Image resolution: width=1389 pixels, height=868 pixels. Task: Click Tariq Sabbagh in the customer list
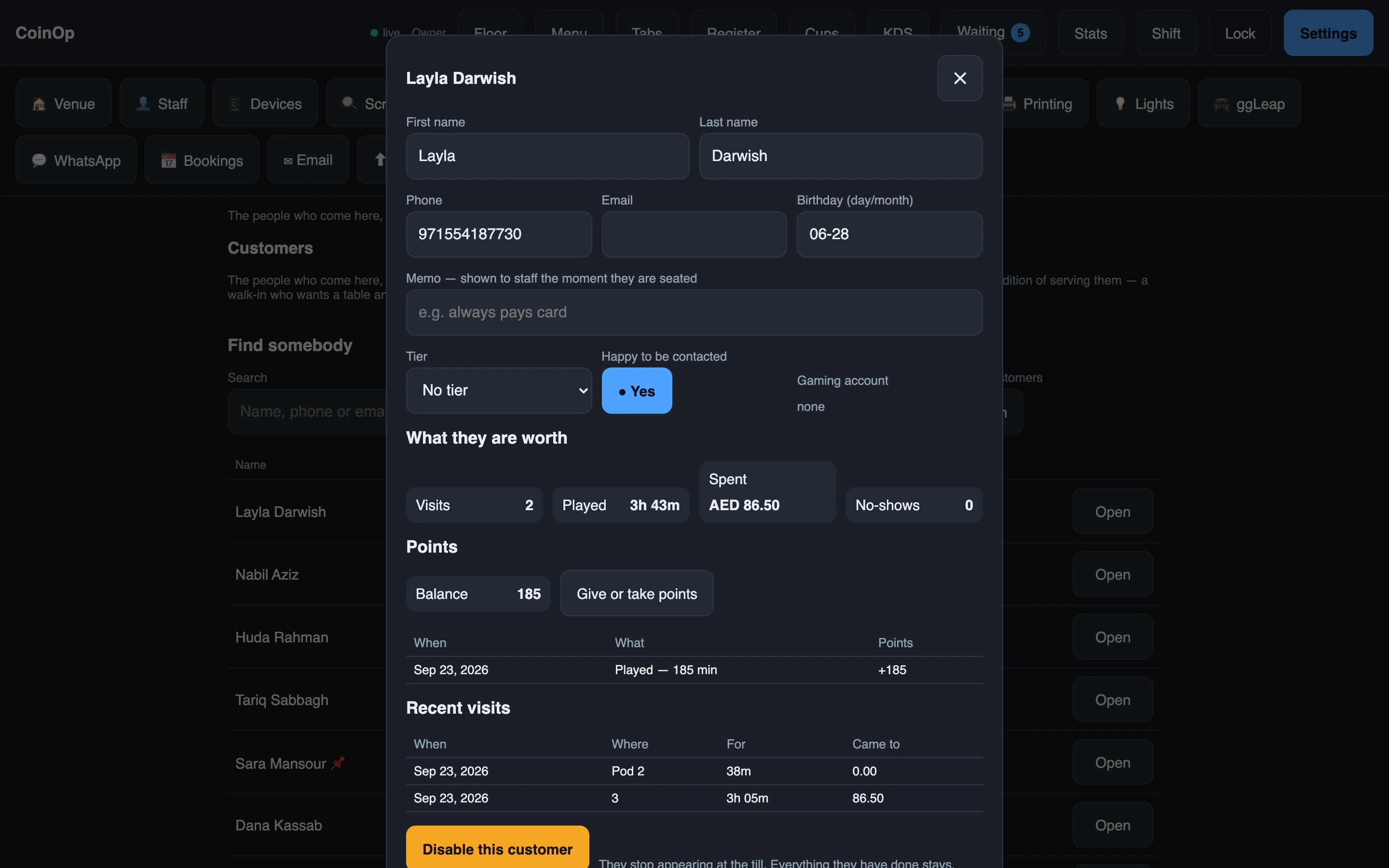[x=282, y=700]
